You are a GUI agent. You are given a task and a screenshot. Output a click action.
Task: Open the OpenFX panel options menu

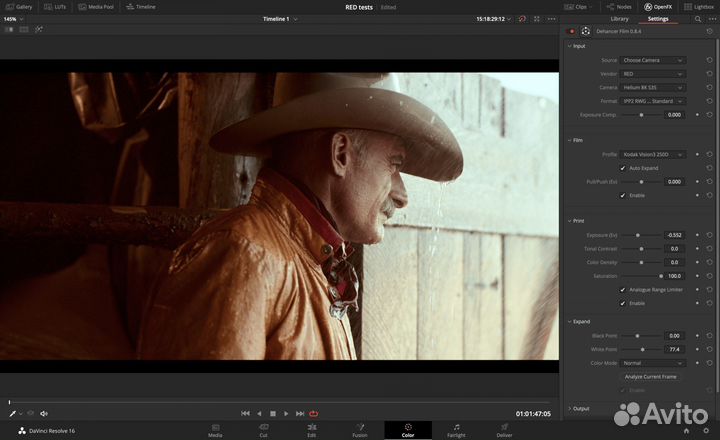[712, 19]
